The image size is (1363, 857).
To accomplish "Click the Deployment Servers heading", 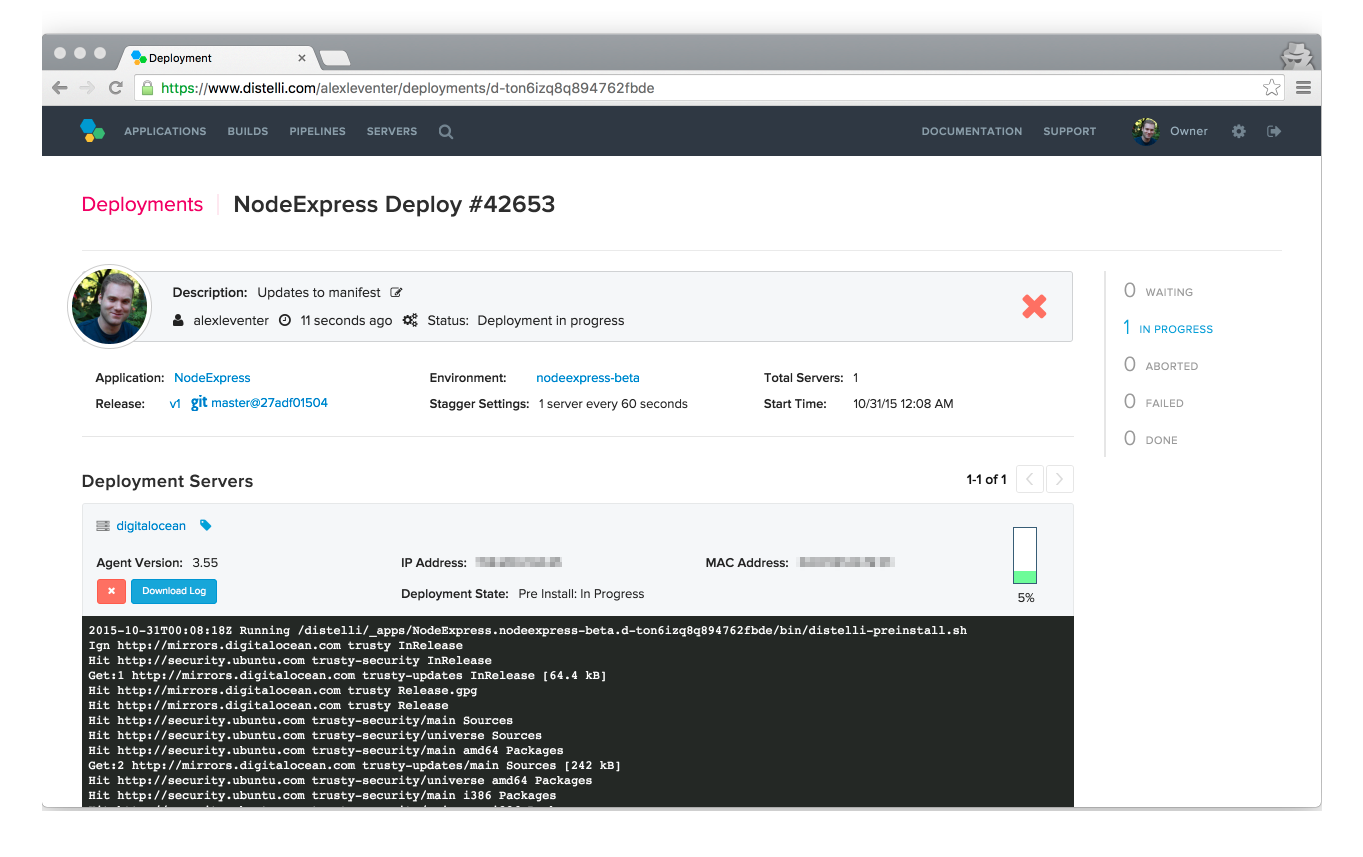I will (x=167, y=481).
